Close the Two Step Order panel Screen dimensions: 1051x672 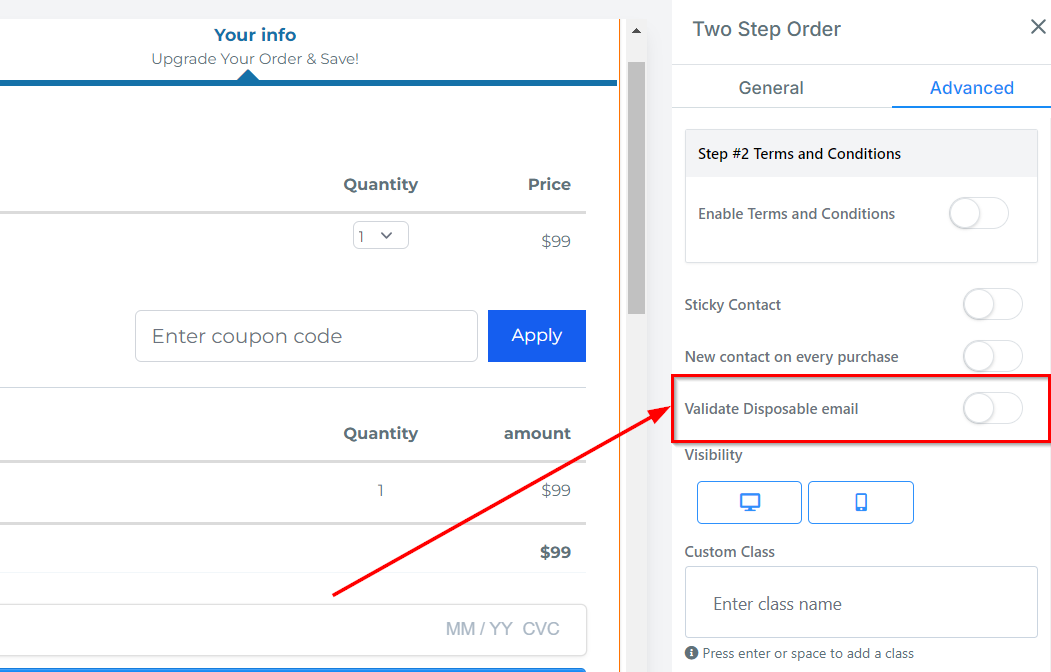(1038, 28)
